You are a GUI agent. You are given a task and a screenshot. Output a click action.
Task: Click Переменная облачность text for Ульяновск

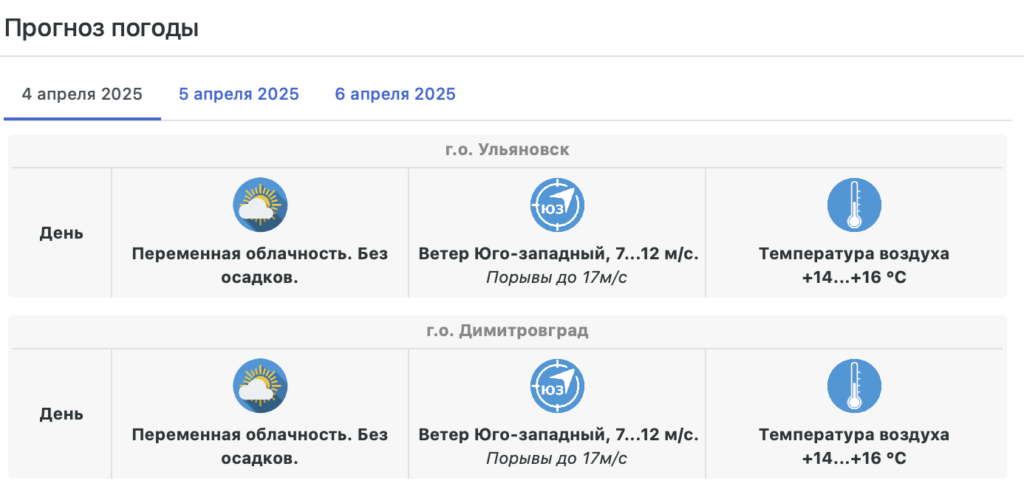260,265
